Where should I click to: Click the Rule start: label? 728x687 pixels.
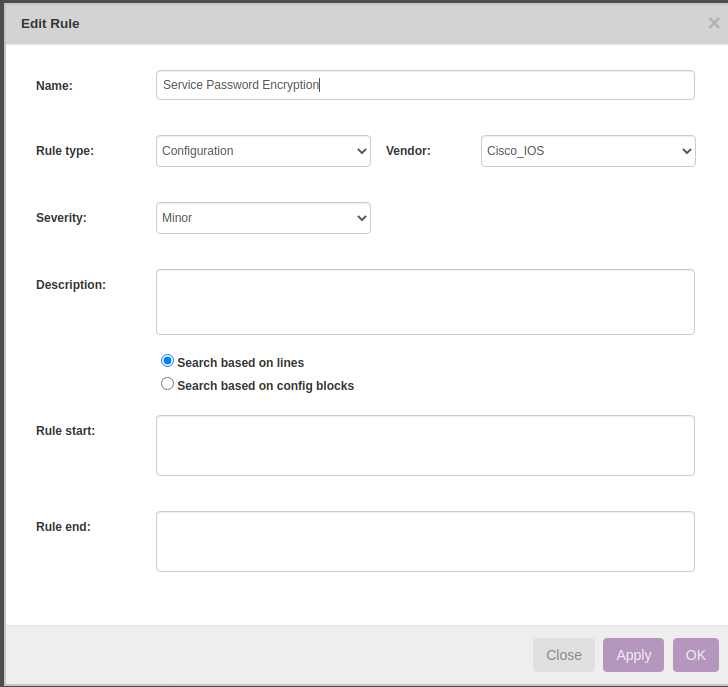point(65,430)
